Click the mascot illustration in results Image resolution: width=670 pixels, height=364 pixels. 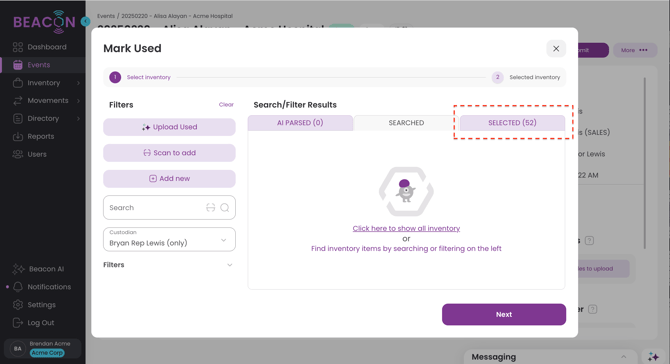pyautogui.click(x=406, y=191)
